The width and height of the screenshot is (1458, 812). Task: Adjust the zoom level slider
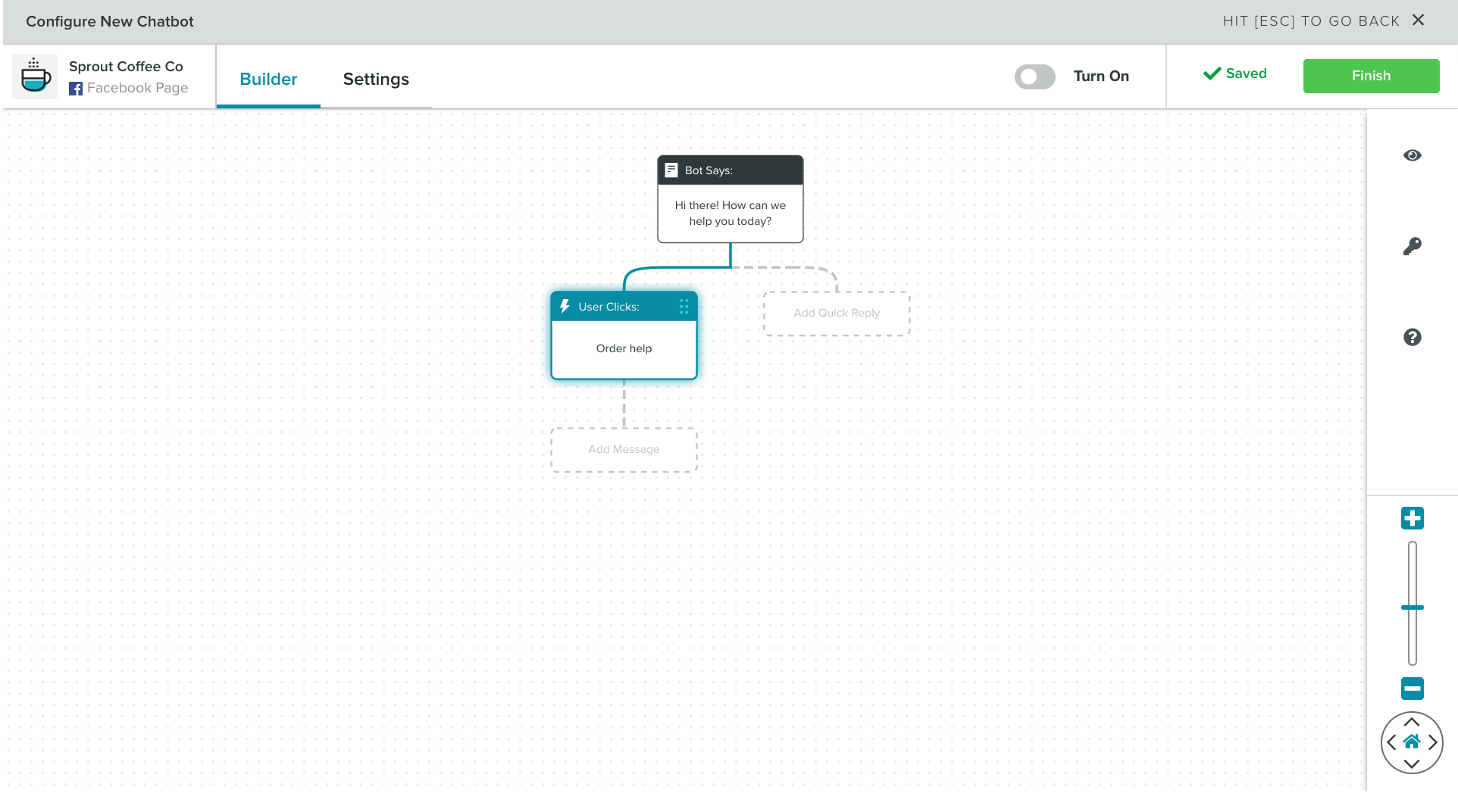tap(1412, 607)
